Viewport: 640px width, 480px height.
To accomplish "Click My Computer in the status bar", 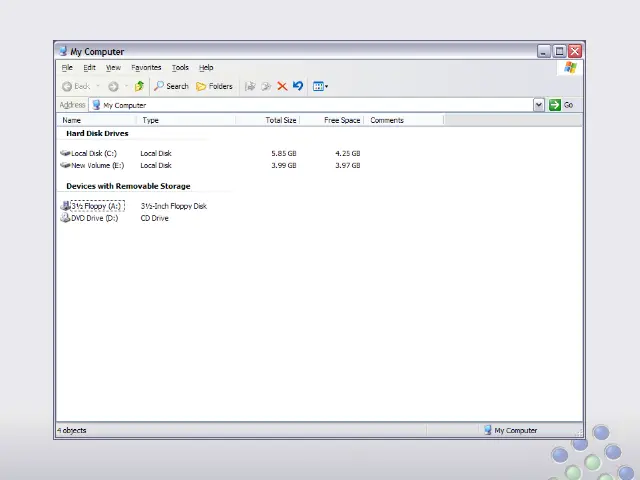I will (x=510, y=430).
